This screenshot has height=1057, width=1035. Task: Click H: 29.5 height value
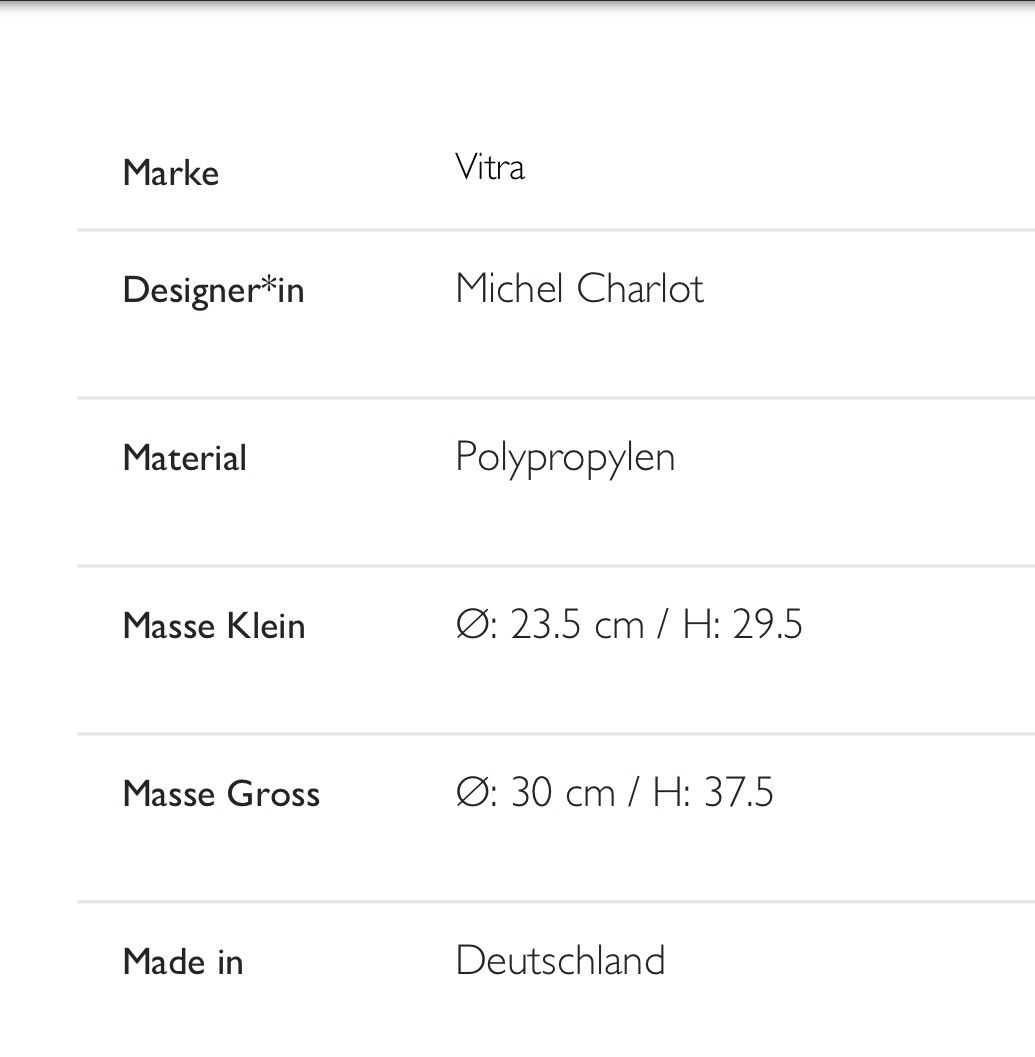[742, 624]
